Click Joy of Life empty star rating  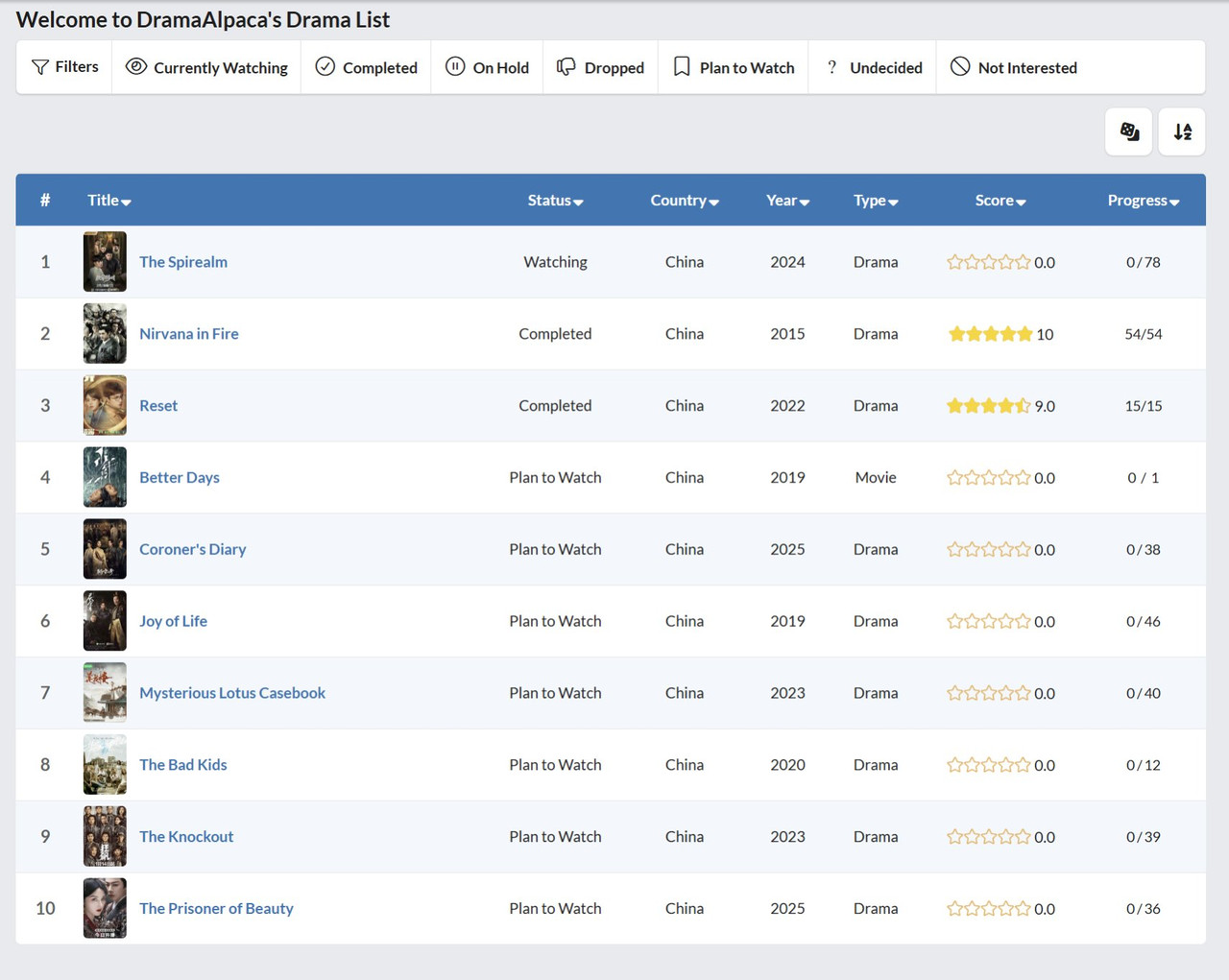(x=989, y=621)
